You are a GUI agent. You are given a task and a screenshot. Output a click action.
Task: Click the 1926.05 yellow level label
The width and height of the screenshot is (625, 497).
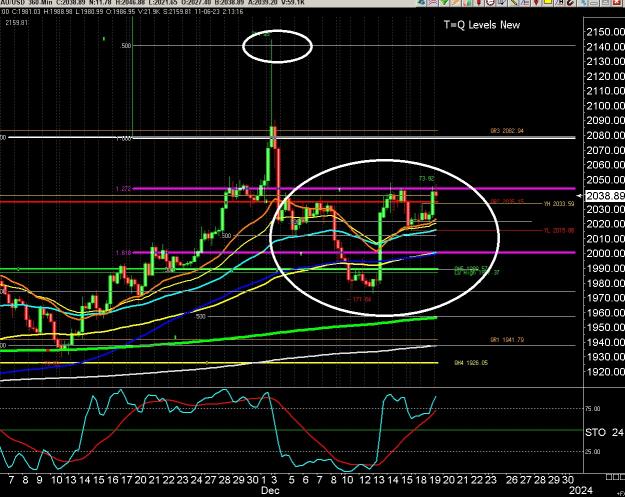pyautogui.click(x=471, y=363)
